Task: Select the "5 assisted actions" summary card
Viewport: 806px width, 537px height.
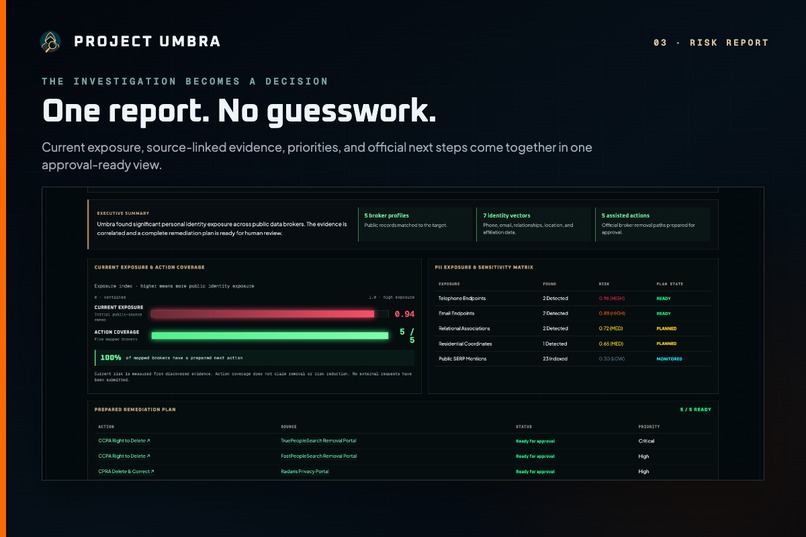Action: (x=652, y=225)
